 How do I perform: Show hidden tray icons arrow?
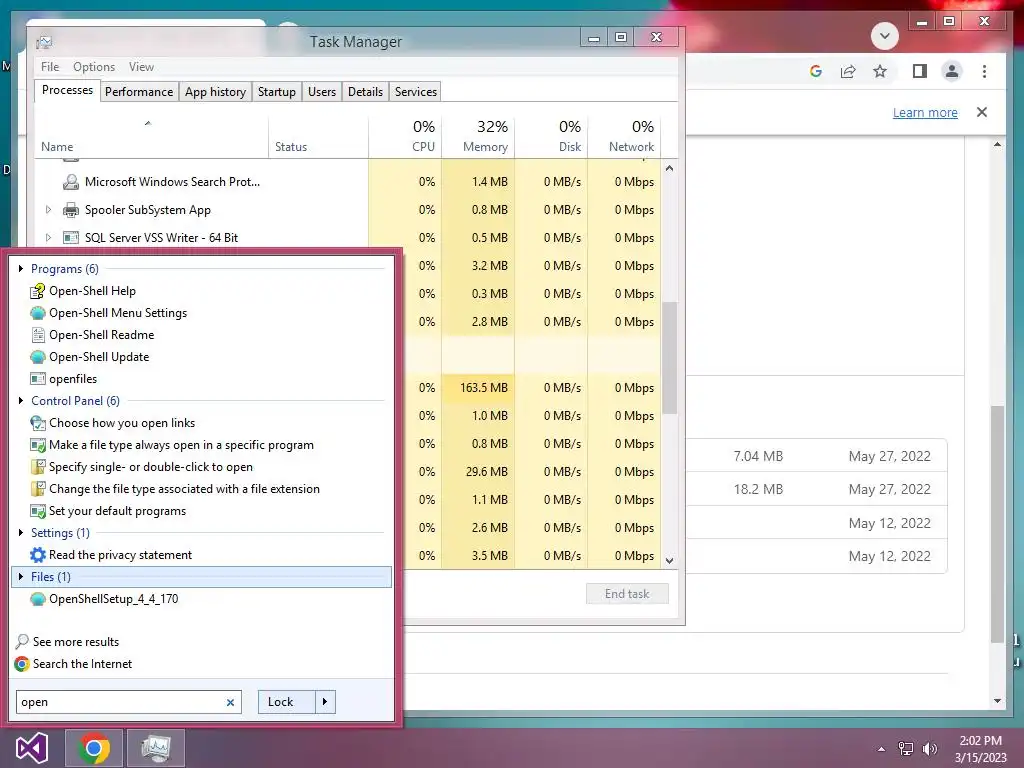click(x=881, y=749)
